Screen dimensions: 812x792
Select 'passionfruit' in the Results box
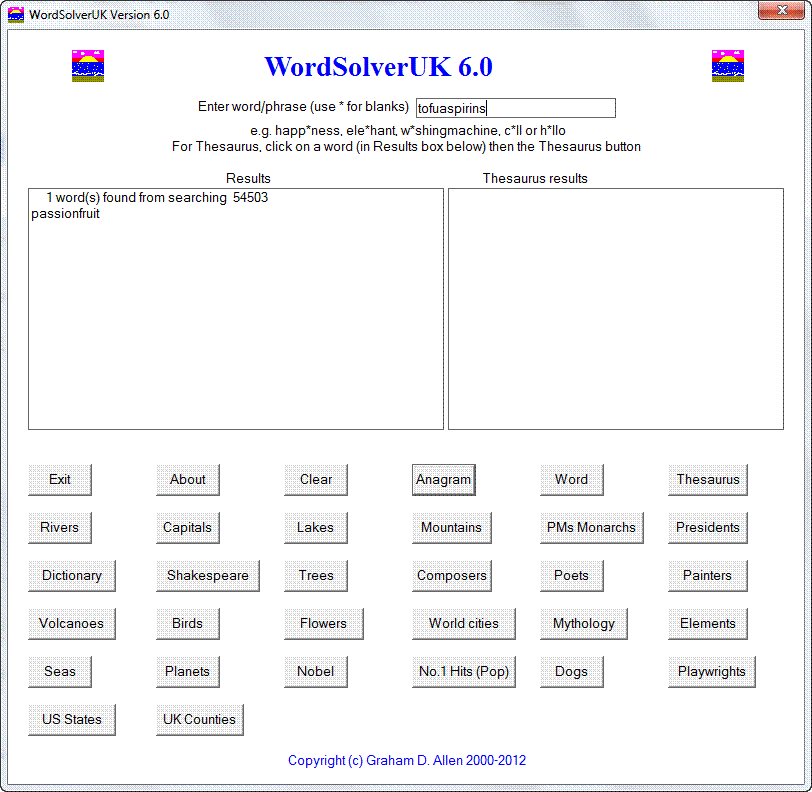(66, 213)
